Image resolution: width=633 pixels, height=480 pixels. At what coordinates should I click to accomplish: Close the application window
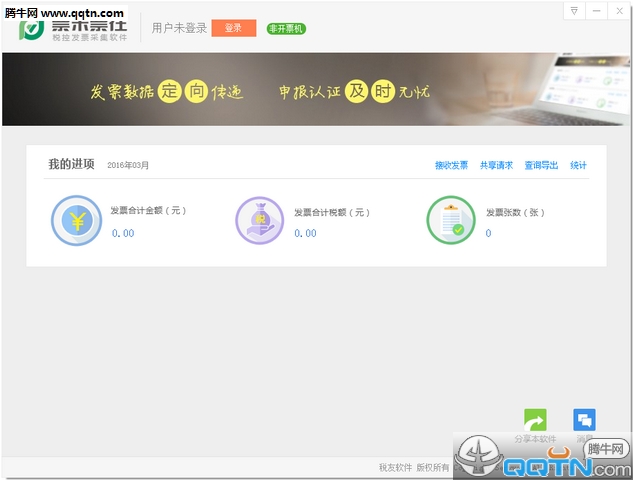coord(619,11)
